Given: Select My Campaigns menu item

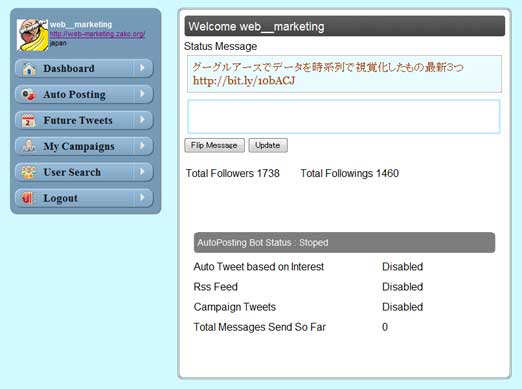Looking at the screenshot, I should tap(84, 146).
